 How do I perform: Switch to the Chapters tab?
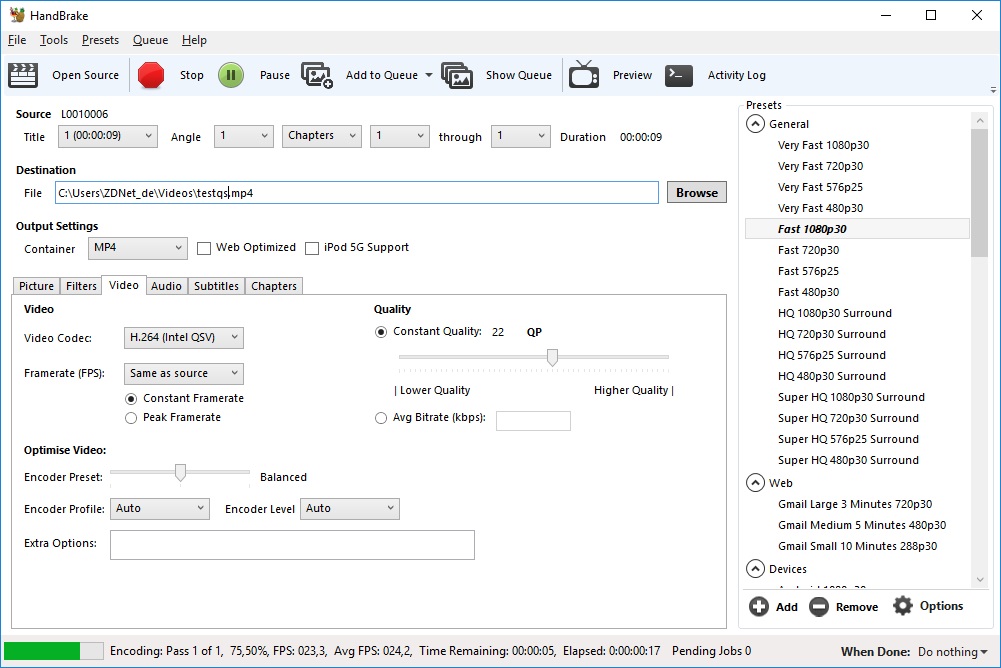(x=274, y=286)
